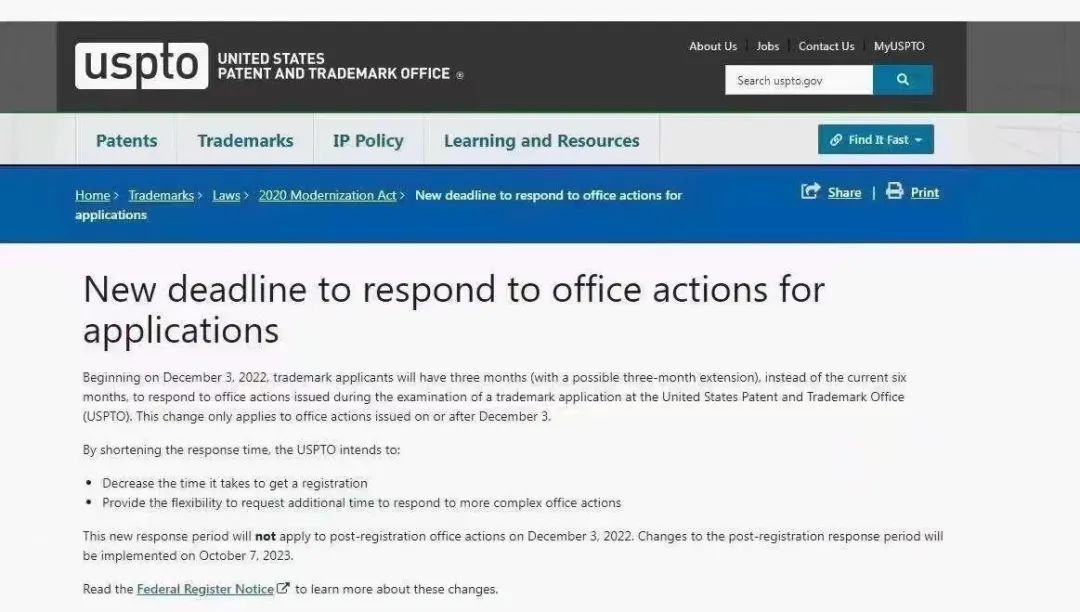
Task: Click the USPTO logo
Action: tap(141, 66)
